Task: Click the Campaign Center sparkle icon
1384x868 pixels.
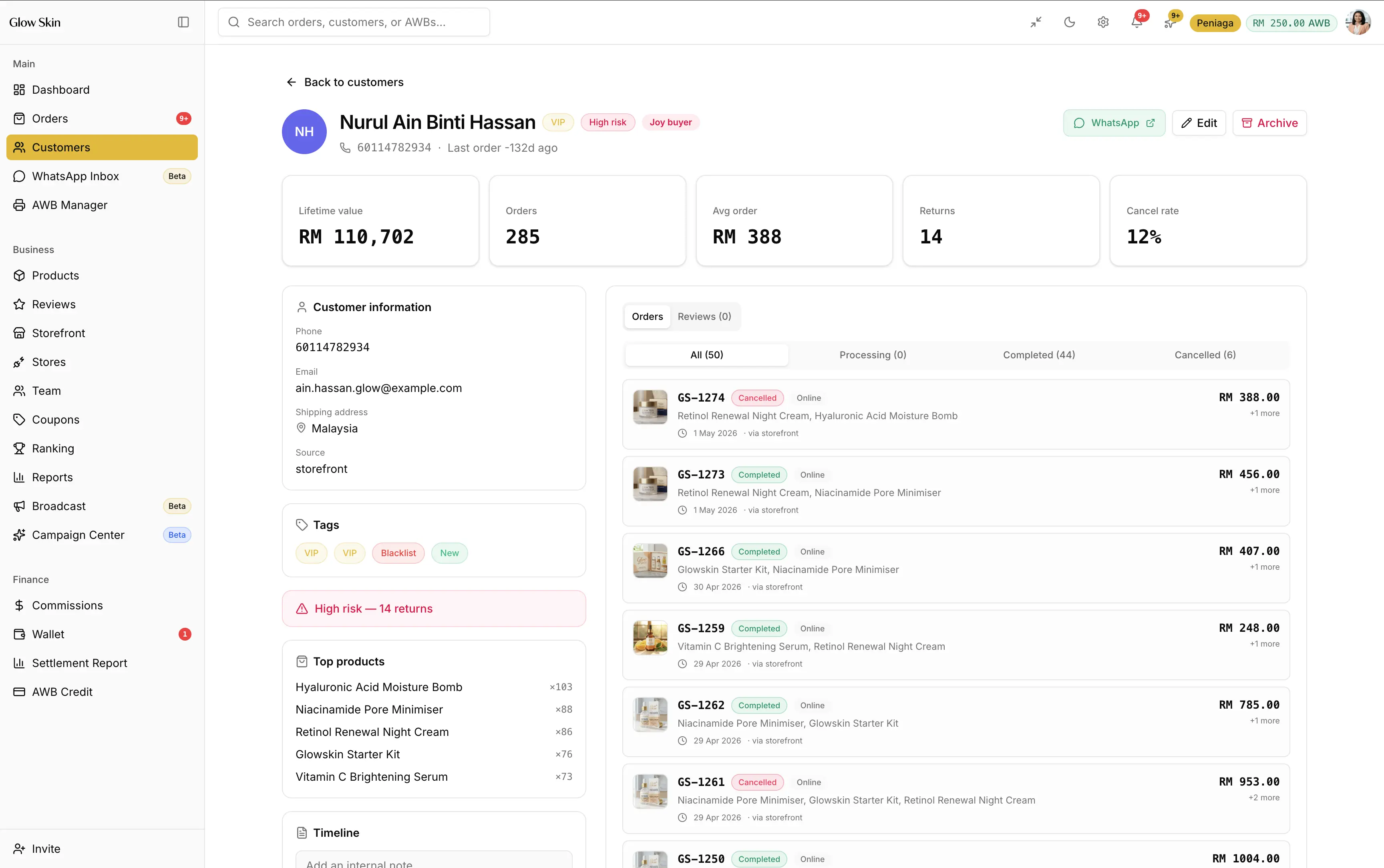Action: (20, 535)
